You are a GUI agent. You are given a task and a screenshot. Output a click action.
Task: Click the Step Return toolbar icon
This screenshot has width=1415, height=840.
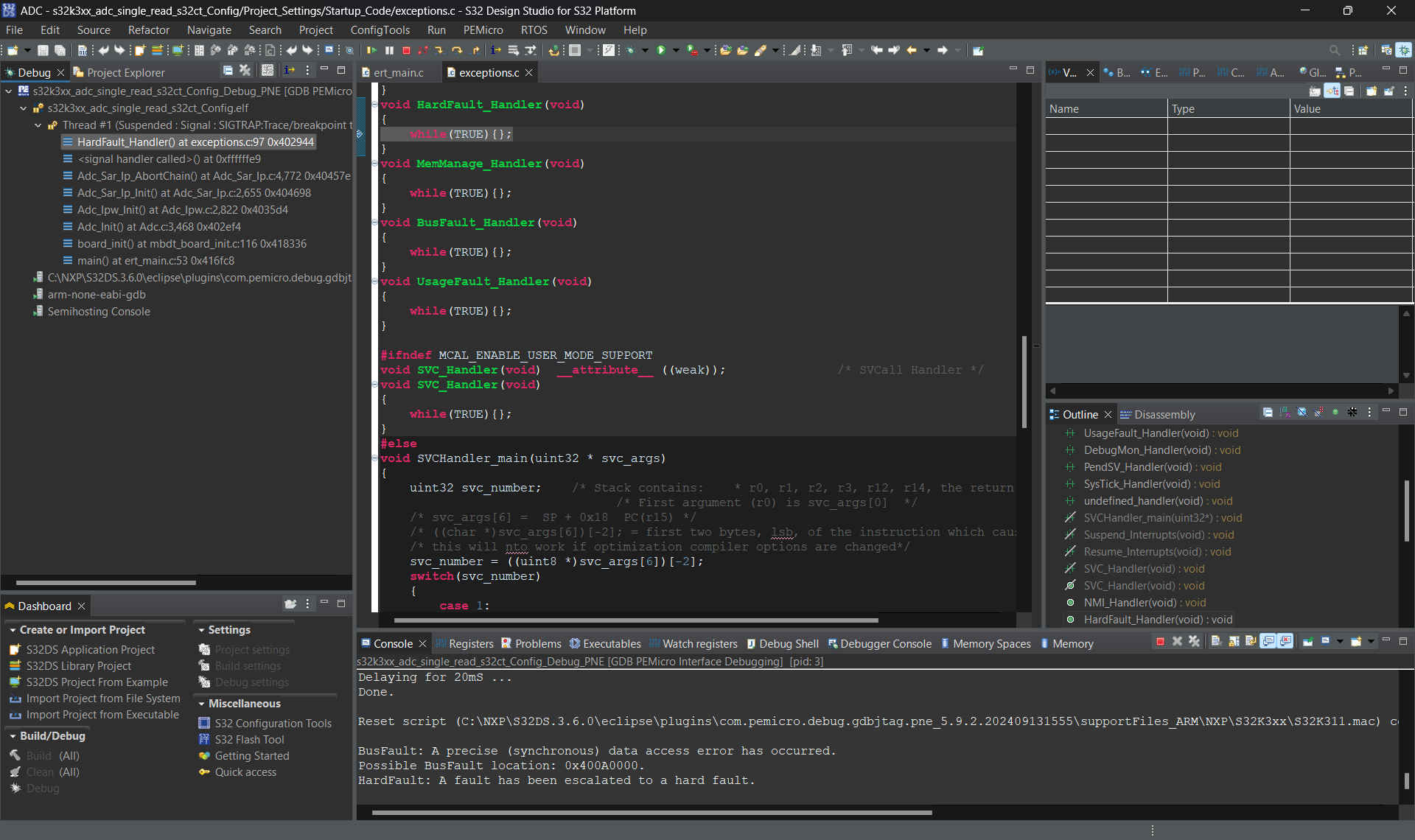475,50
